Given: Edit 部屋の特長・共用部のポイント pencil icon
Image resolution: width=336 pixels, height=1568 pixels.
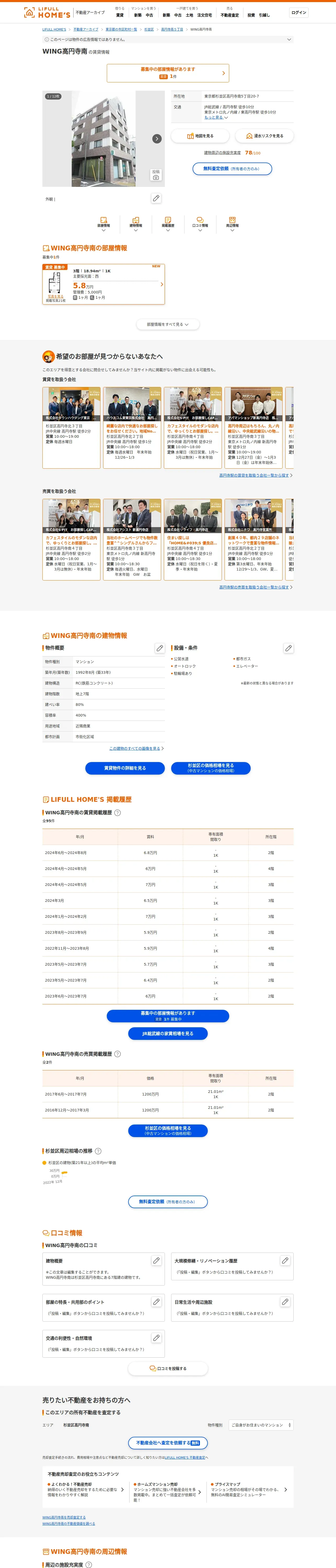Looking at the screenshot, I should tap(156, 1302).
